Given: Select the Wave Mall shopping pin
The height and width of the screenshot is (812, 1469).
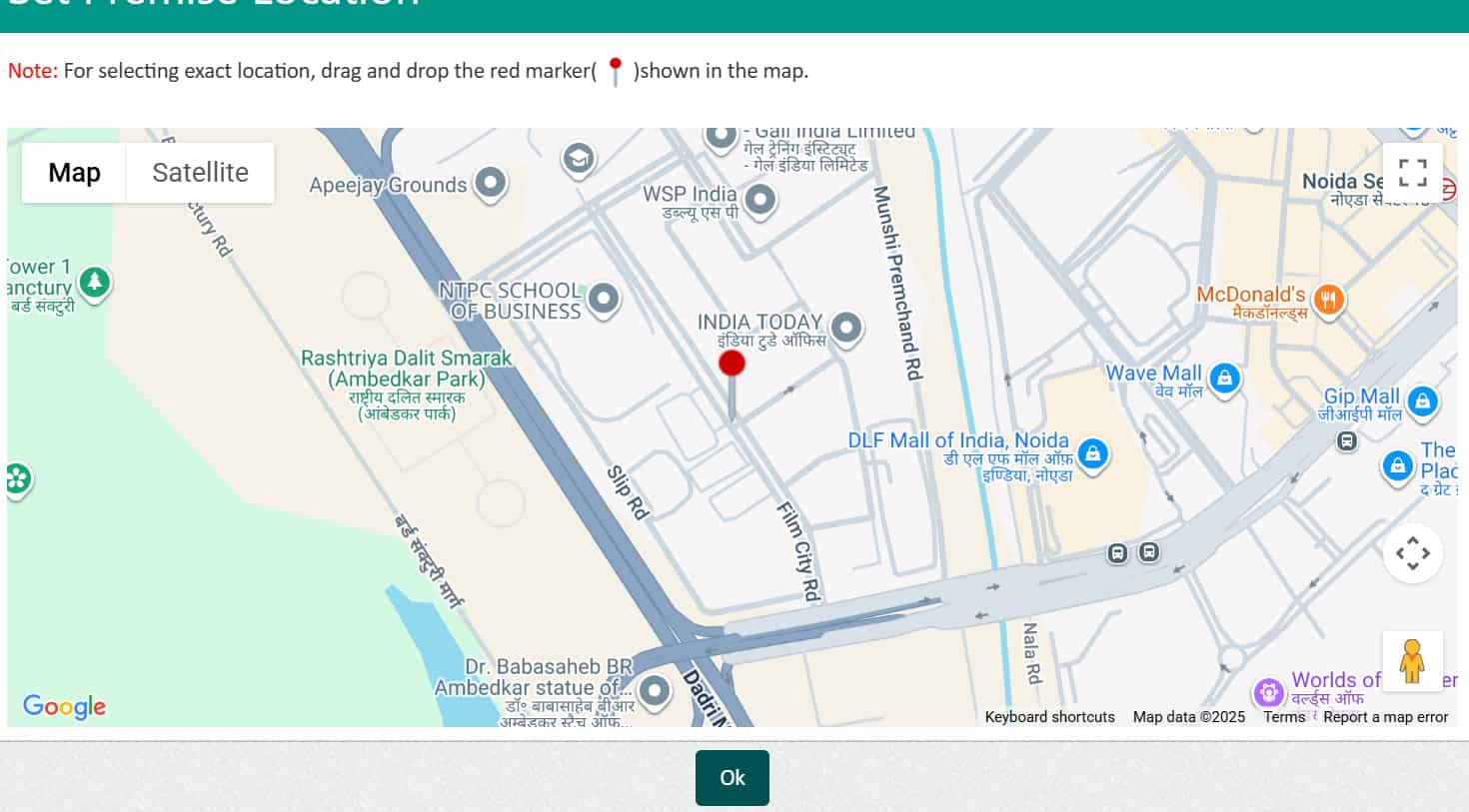Looking at the screenshot, I should click(1224, 379).
